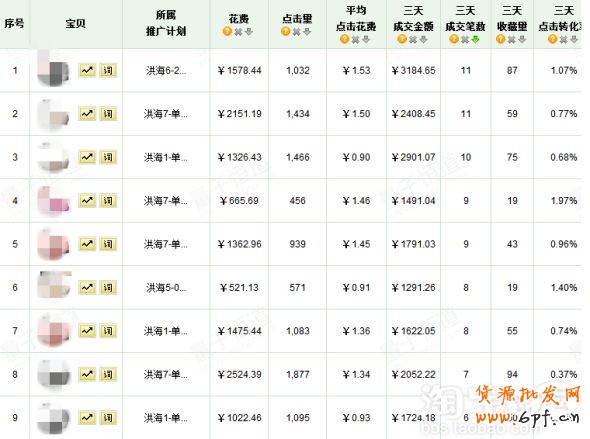Open the product thumbnail in row 8
Screen dimensions: 590x439
[54, 374]
